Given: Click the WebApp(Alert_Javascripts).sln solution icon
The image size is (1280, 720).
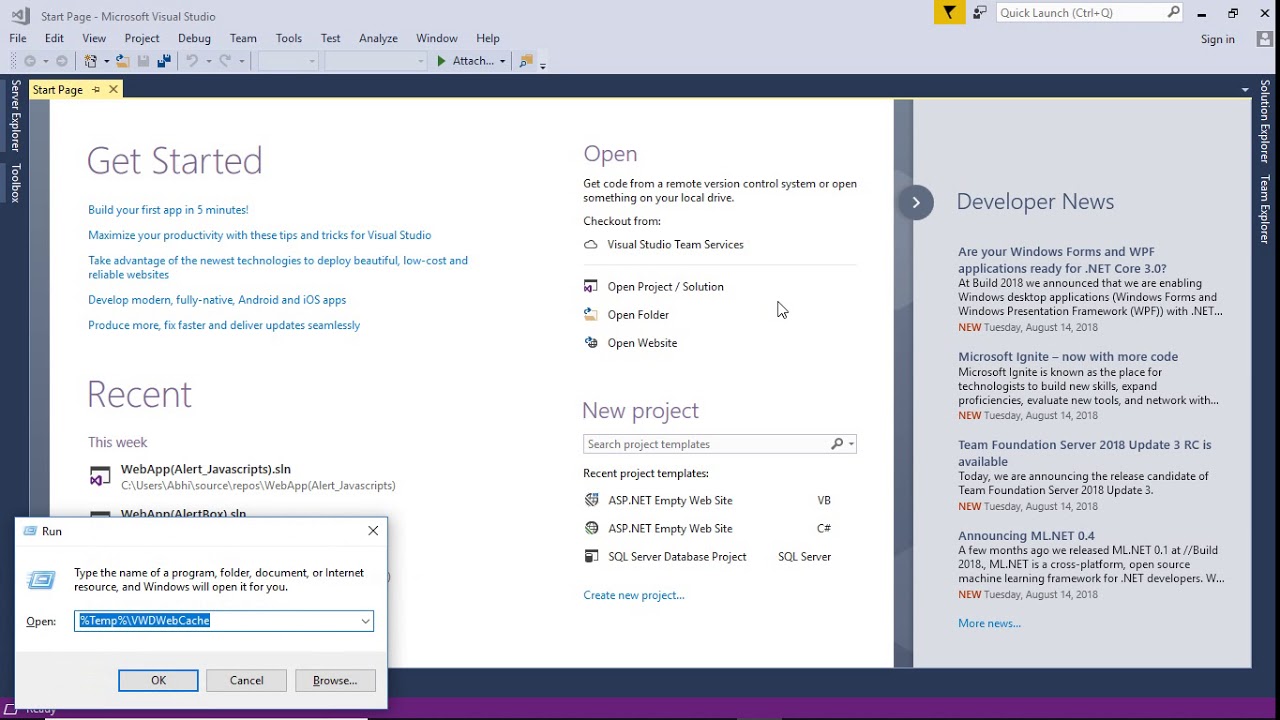Looking at the screenshot, I should [x=100, y=477].
